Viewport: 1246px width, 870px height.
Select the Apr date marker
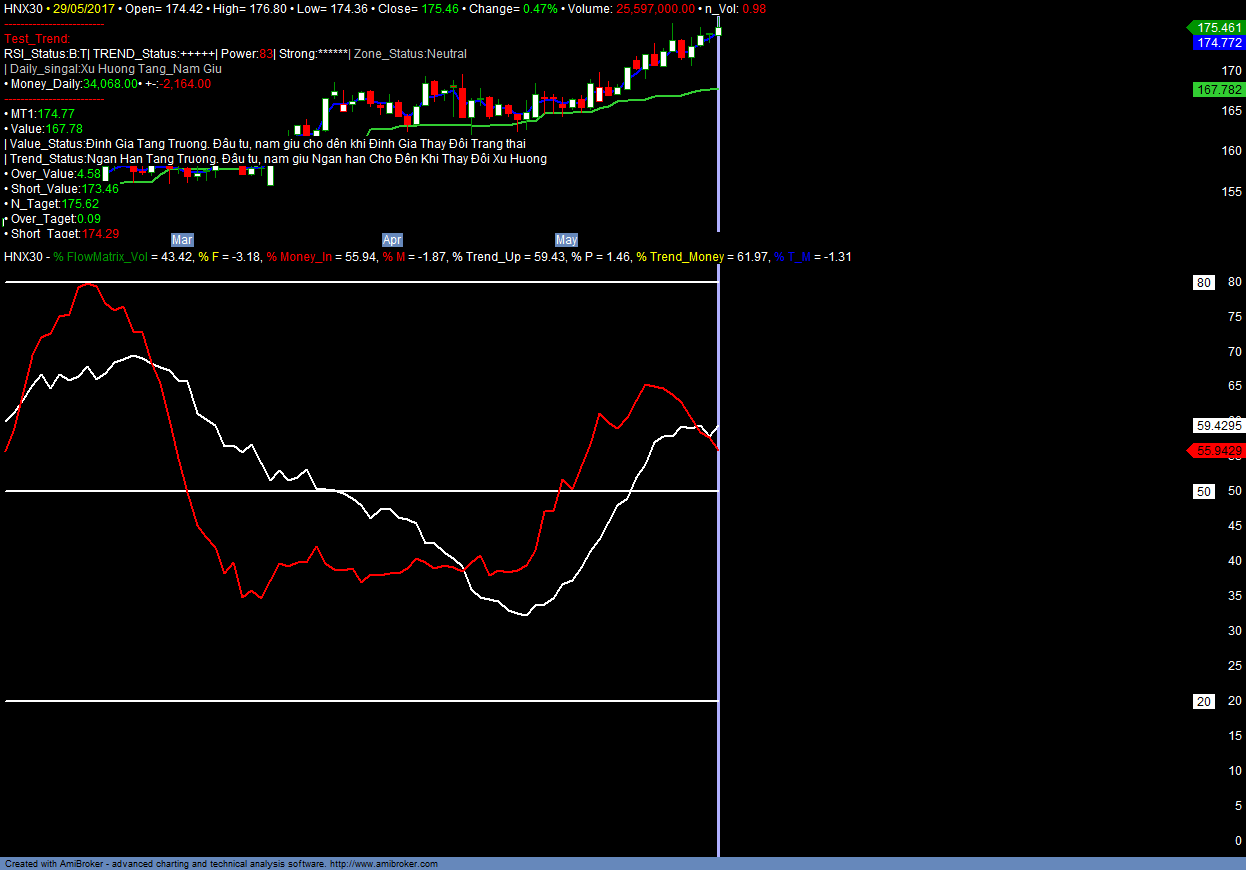tap(392, 240)
